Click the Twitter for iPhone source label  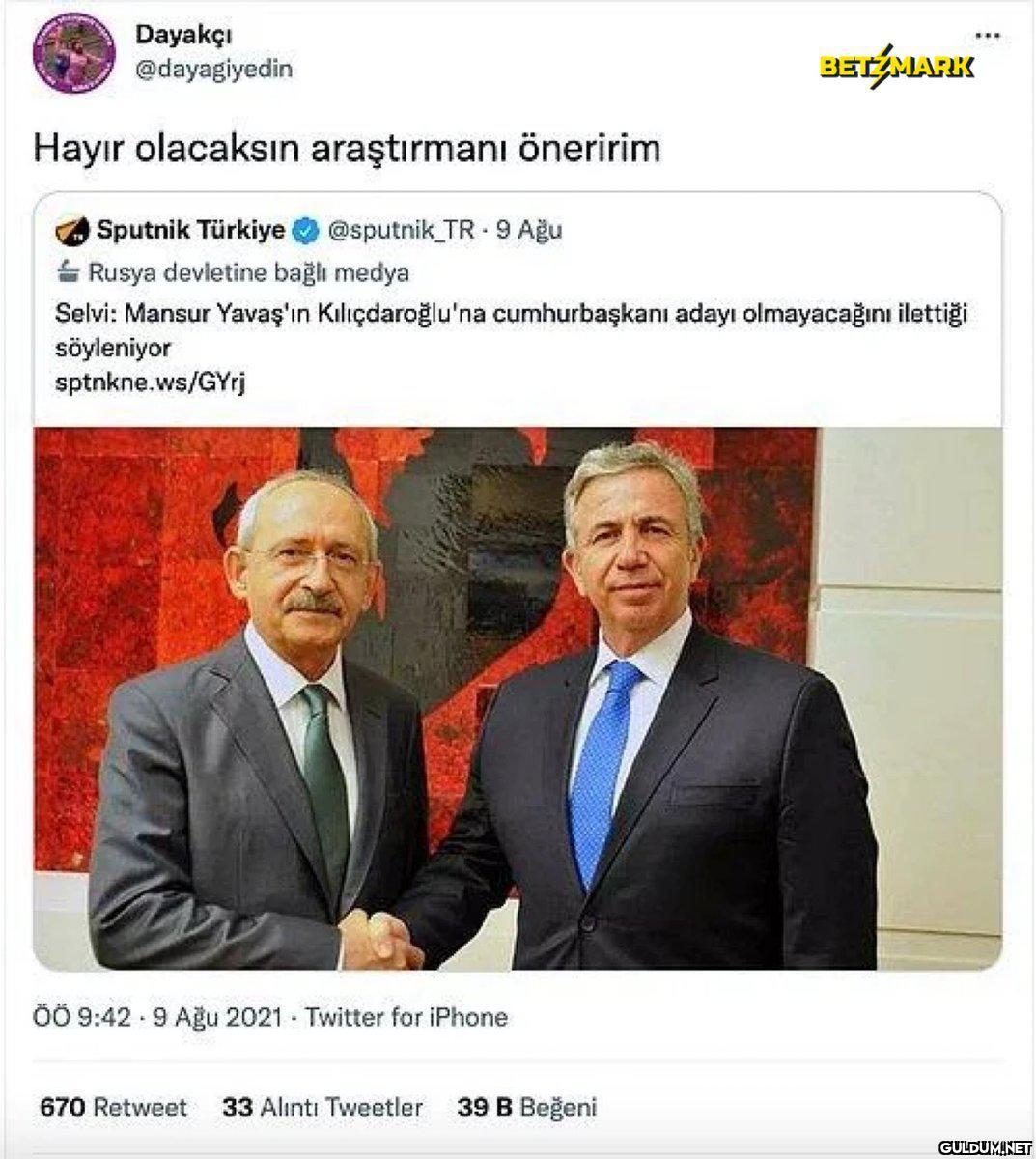[x=406, y=1017]
